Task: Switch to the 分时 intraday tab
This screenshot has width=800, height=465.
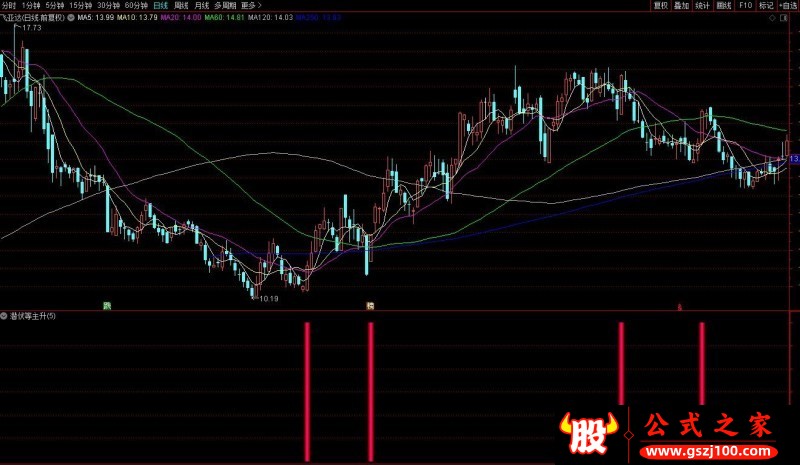Action: click(9, 6)
